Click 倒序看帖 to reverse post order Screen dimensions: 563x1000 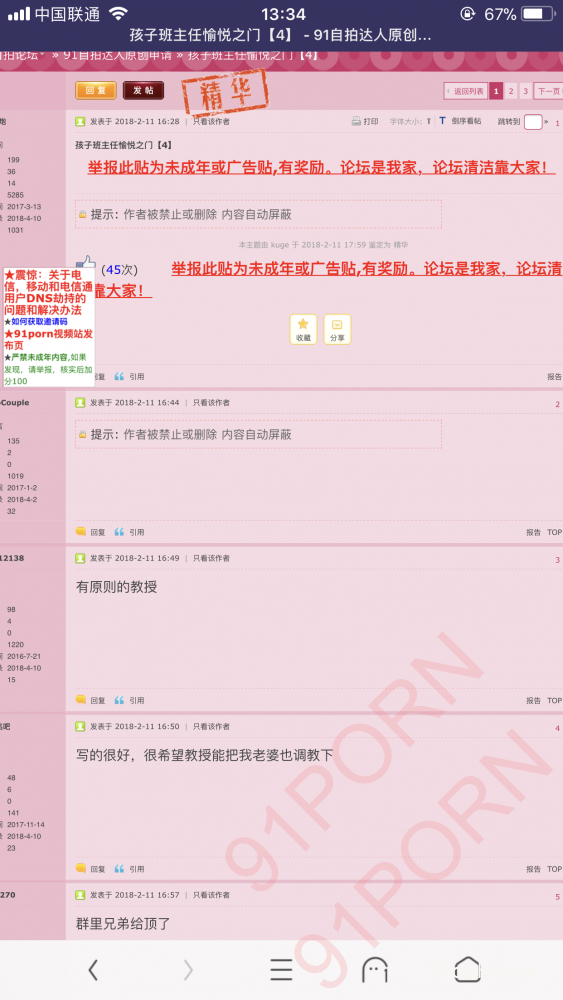466,121
